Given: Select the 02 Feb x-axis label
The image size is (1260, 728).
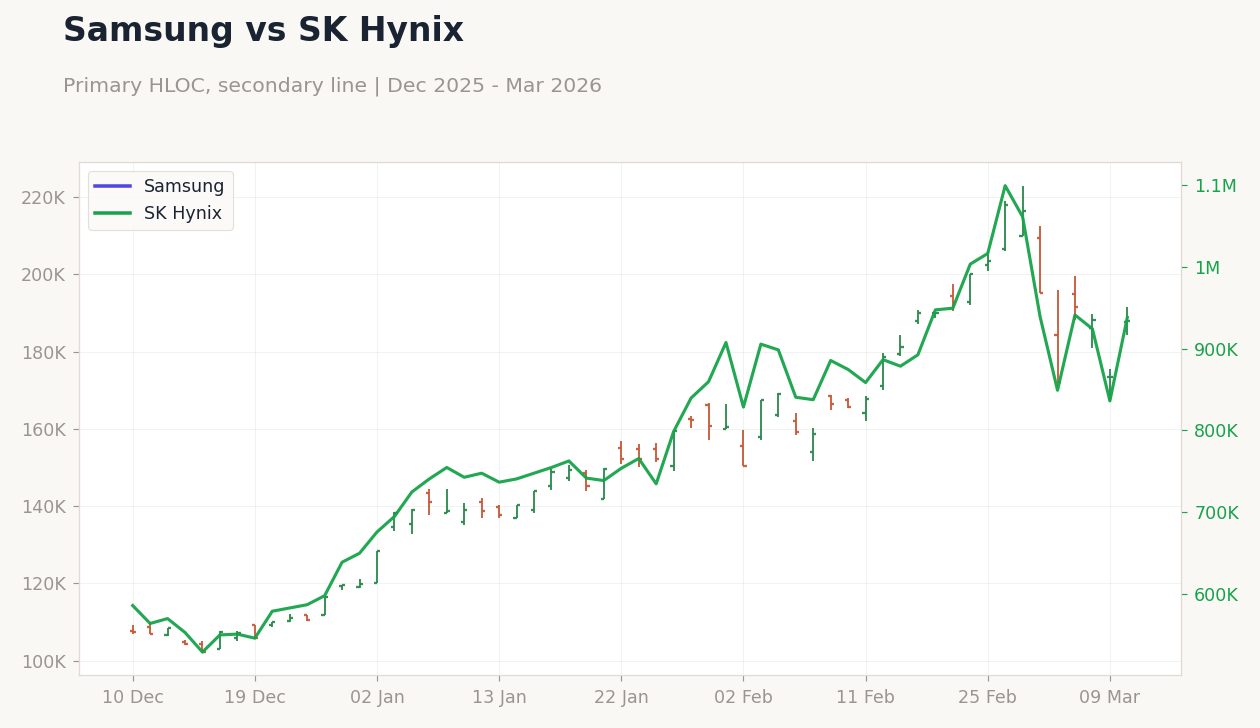Looking at the screenshot, I should (743, 698).
